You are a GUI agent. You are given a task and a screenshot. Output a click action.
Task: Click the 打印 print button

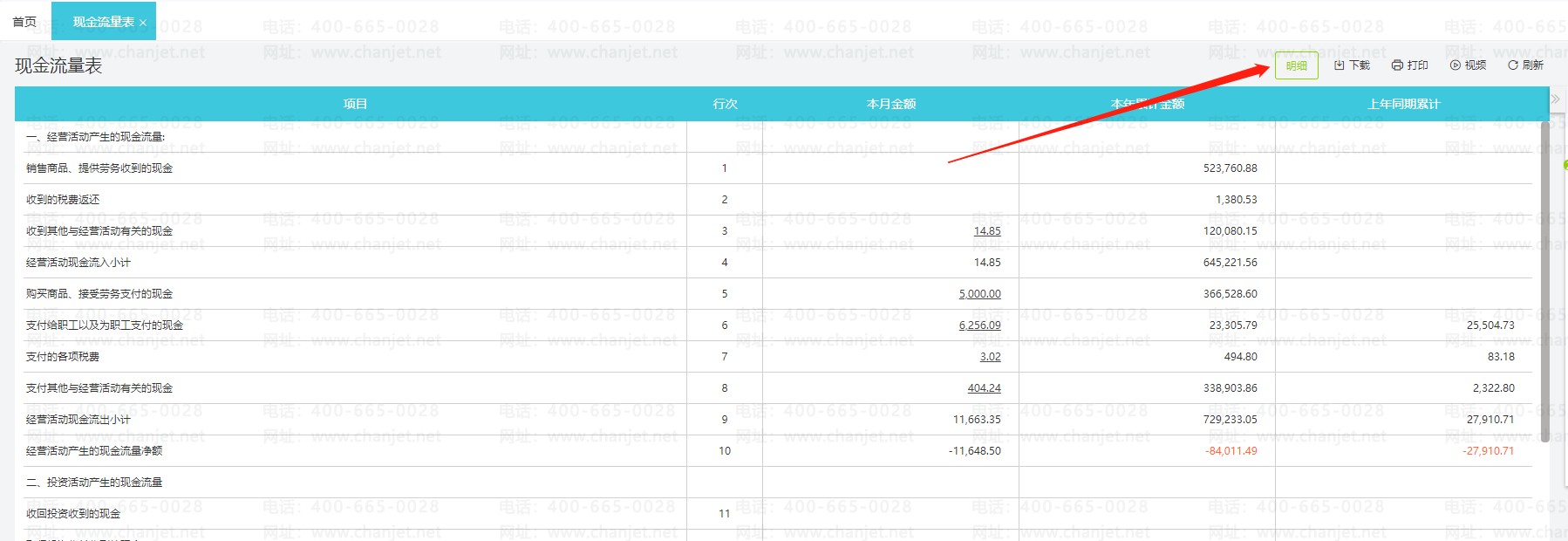click(1409, 65)
